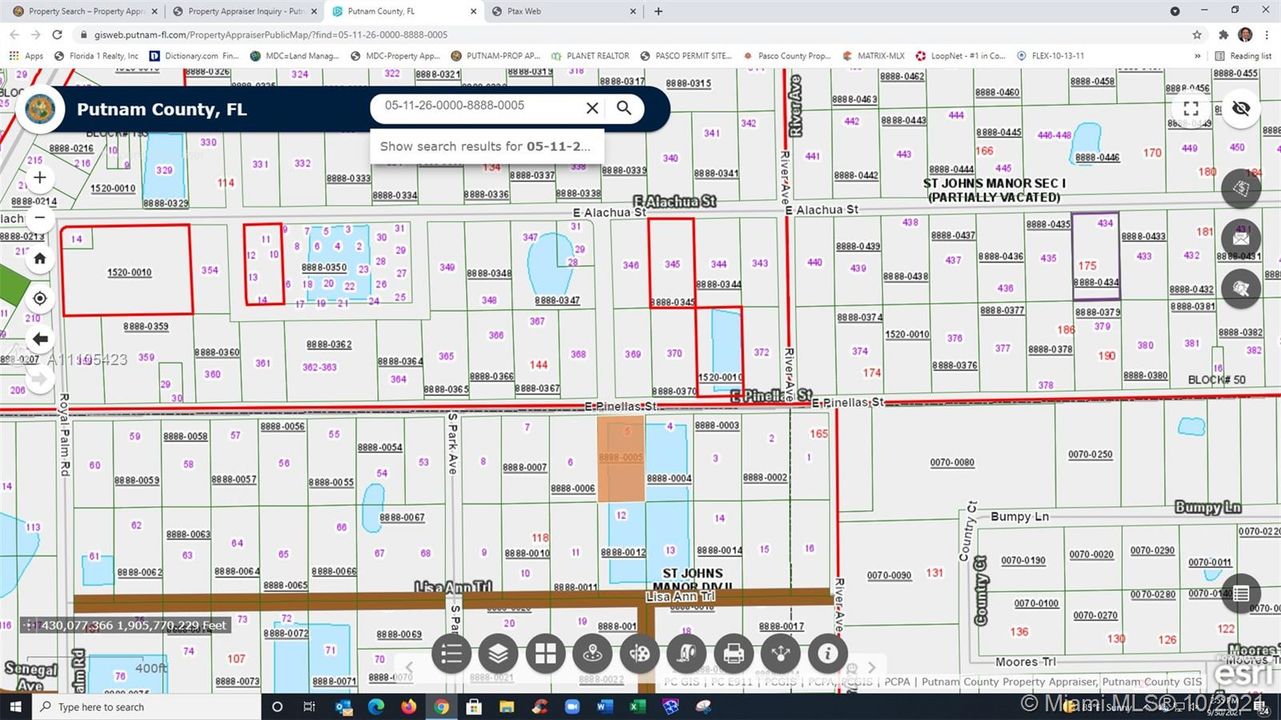Image resolution: width=1281 pixels, height=720 pixels.
Task: Open the color palette draw tool
Action: coord(639,654)
